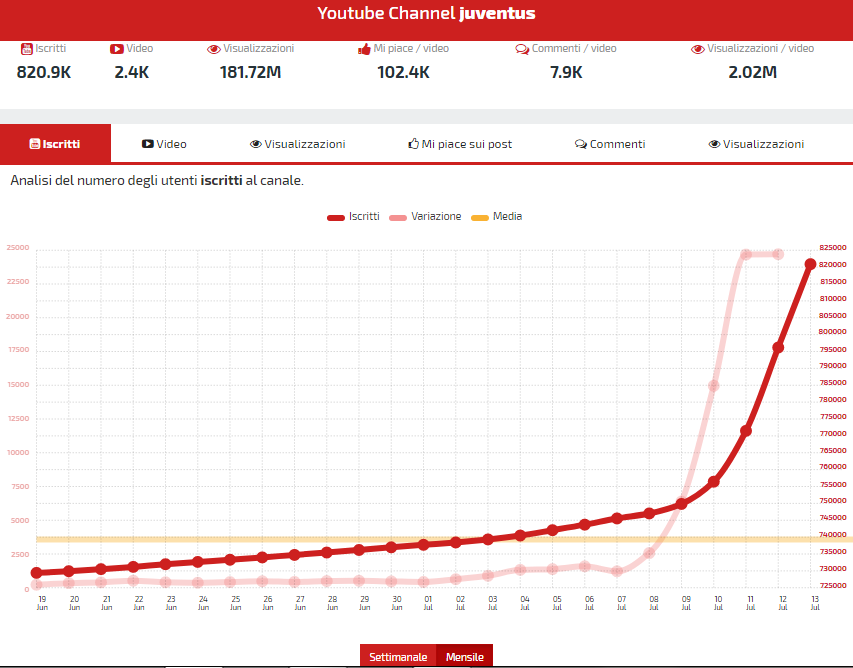Open the Commenti tab

[610, 144]
